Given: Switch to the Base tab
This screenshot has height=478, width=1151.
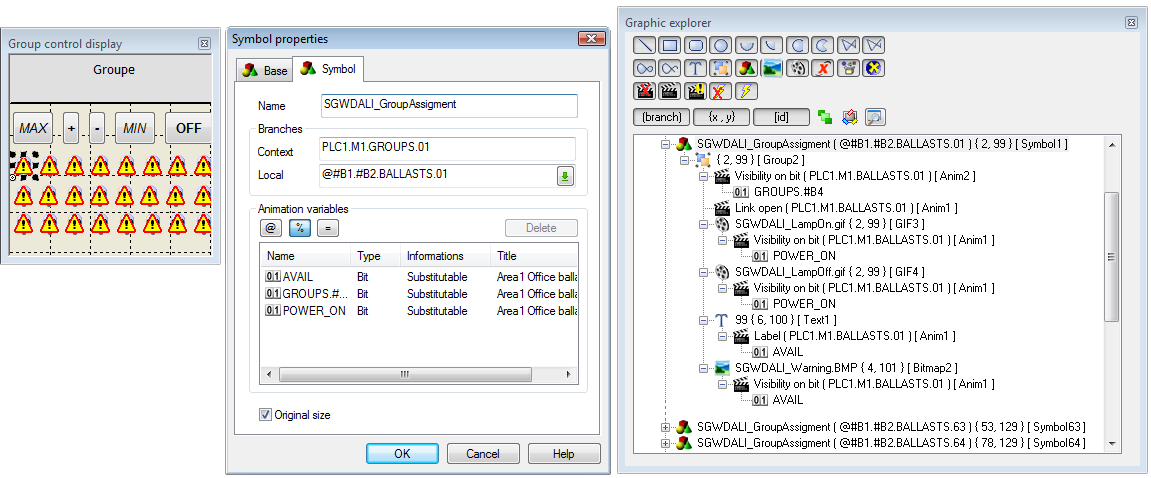Looking at the screenshot, I should click(x=264, y=70).
